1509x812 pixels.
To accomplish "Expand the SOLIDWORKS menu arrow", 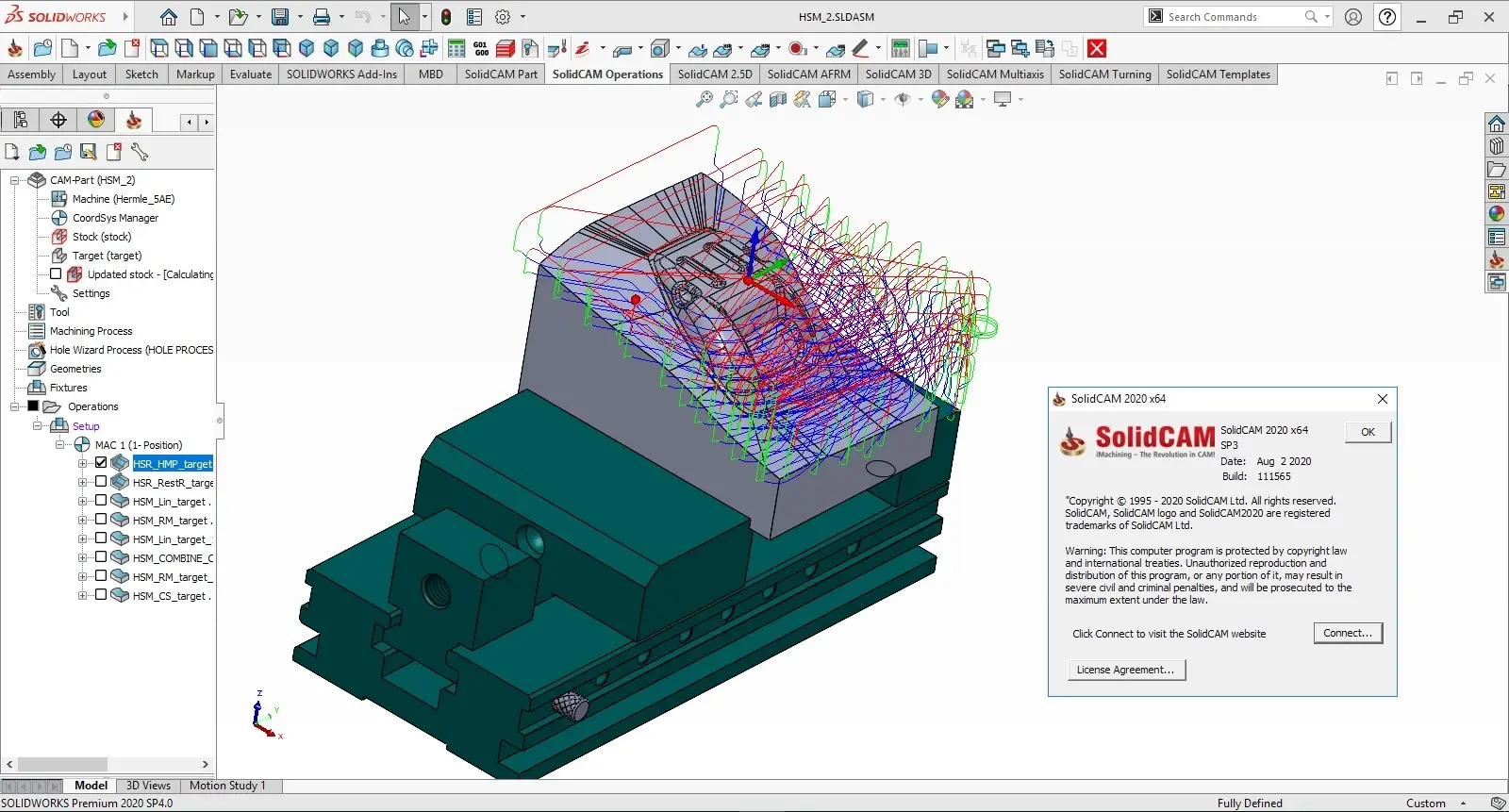I will [125, 17].
